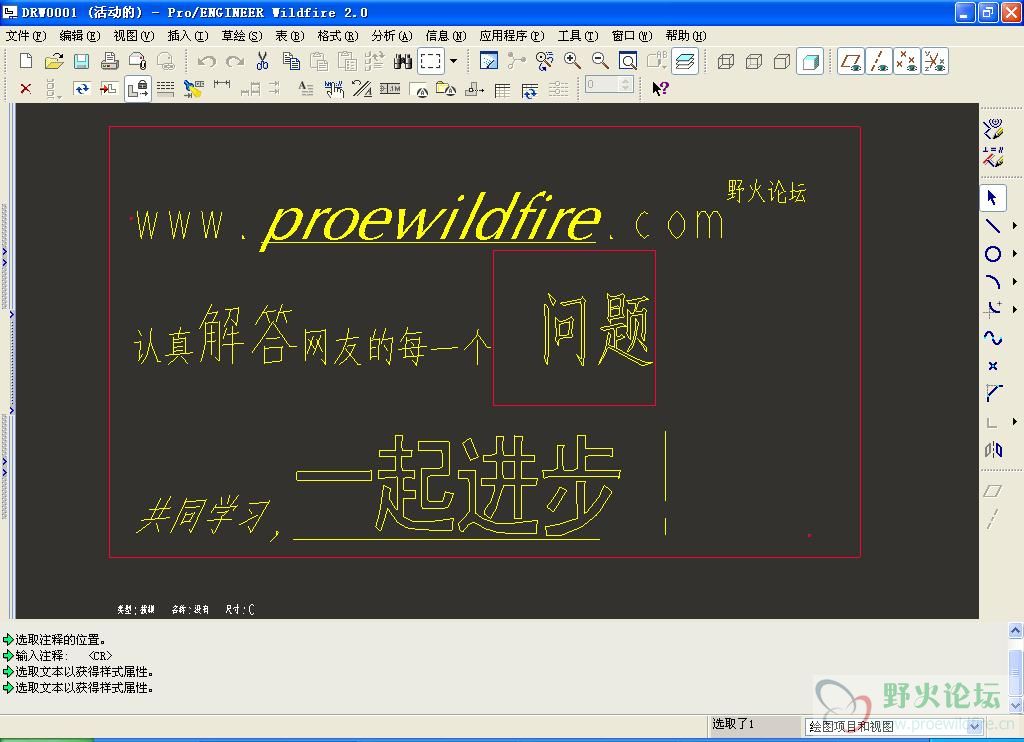1024x742 pixels.
Task: Activate the arrow select tool in sketch bar
Action: click(x=993, y=198)
